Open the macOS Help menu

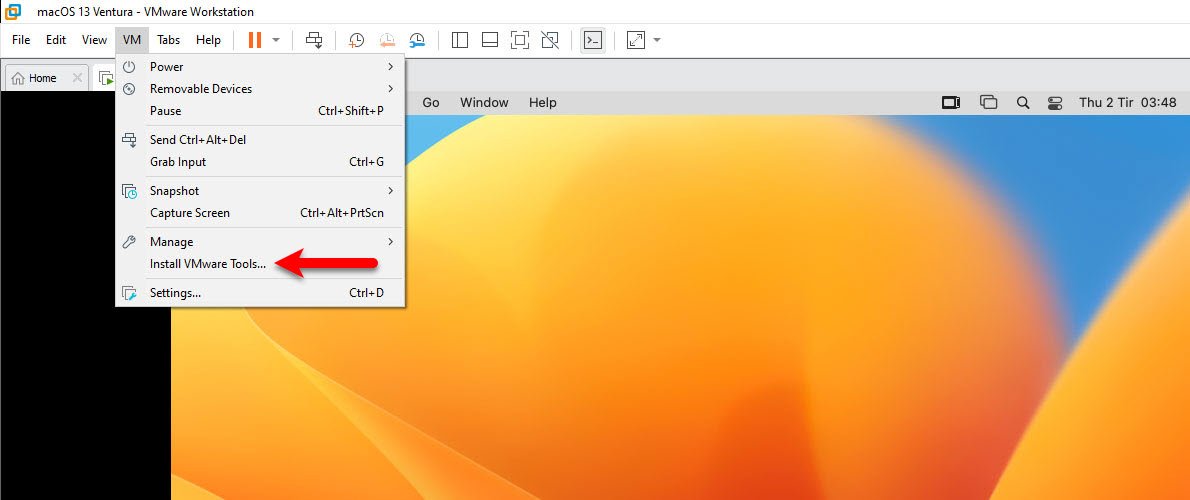click(x=543, y=102)
